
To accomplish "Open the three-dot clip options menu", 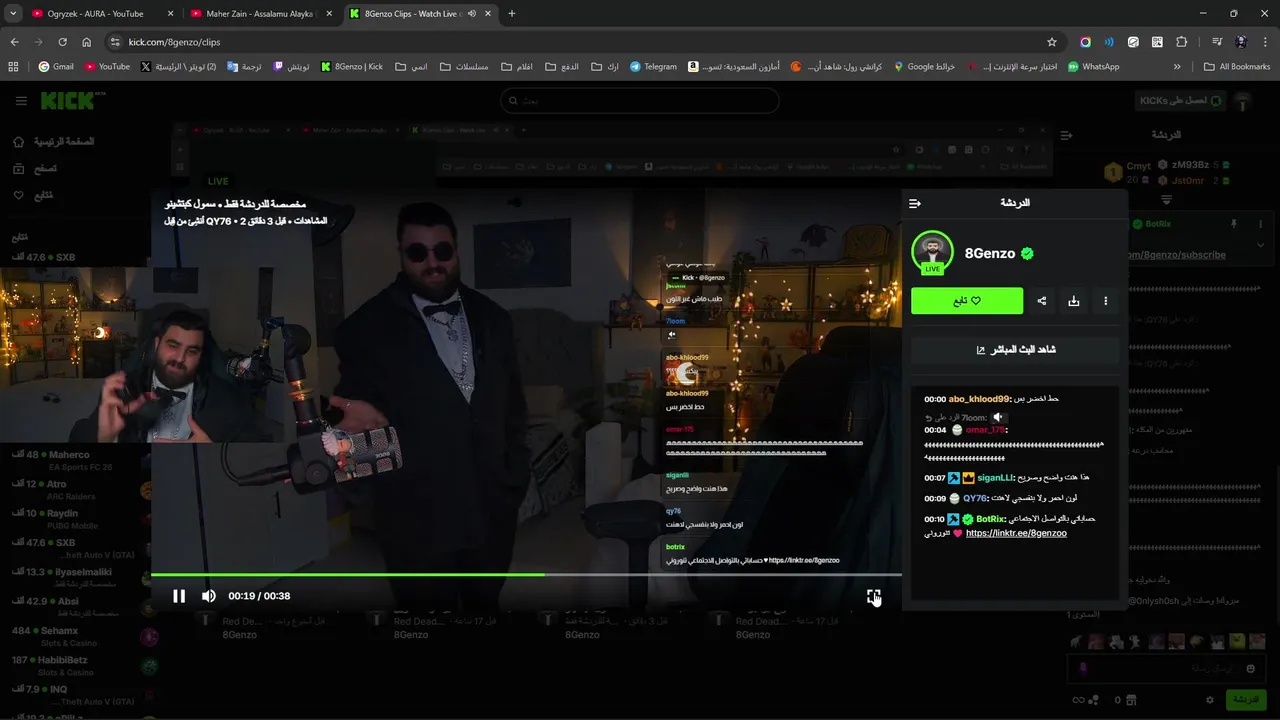I will click(1105, 301).
